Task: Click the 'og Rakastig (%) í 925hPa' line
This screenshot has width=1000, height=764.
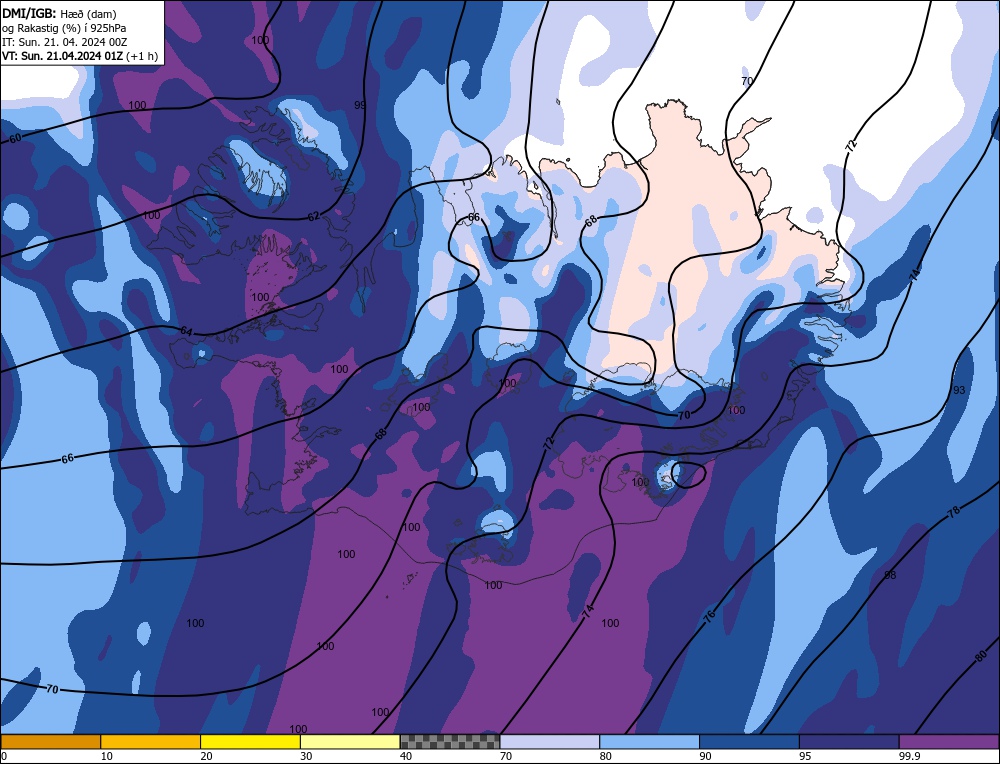Action: (64, 27)
